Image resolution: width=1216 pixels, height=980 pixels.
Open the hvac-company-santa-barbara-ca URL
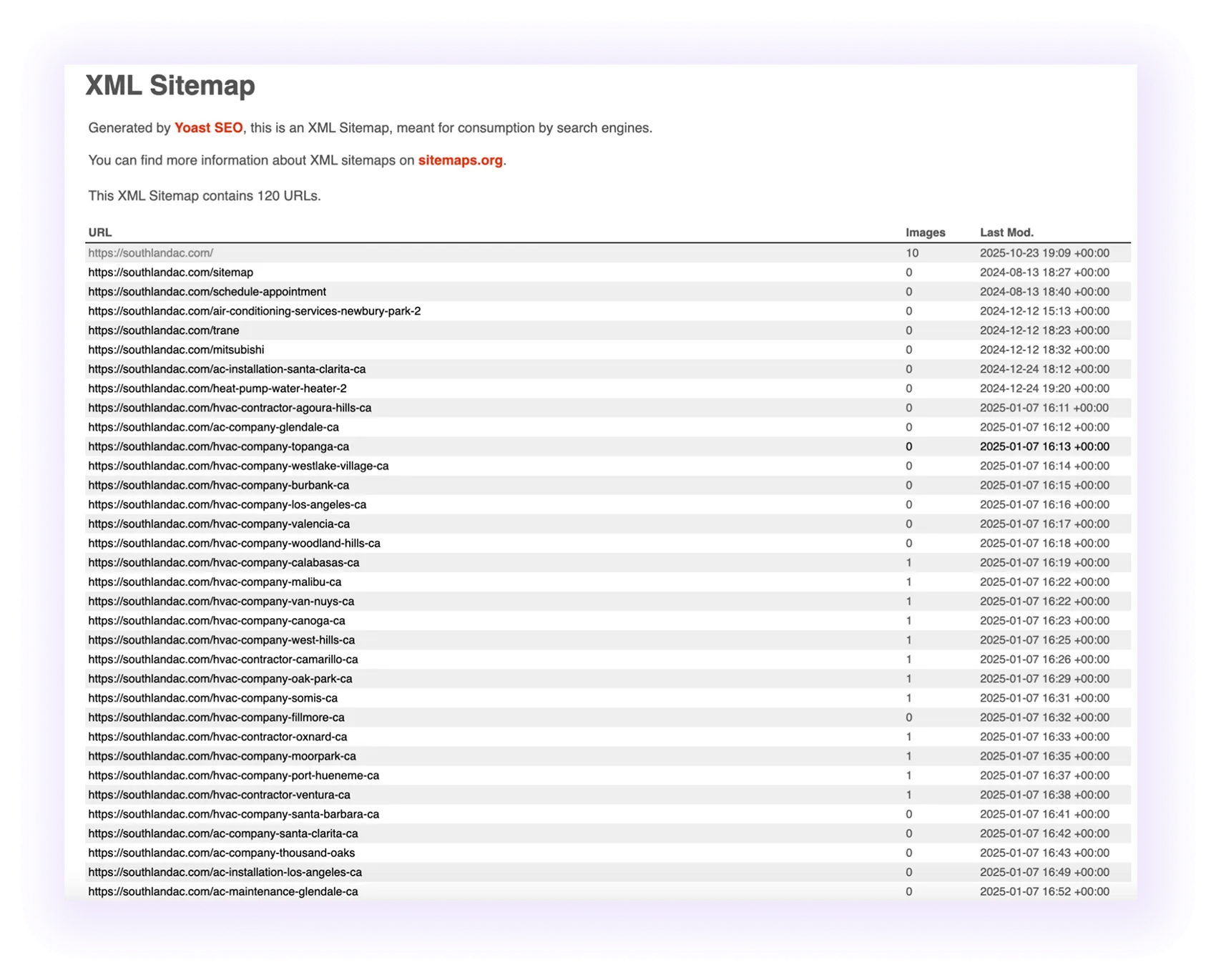click(233, 813)
